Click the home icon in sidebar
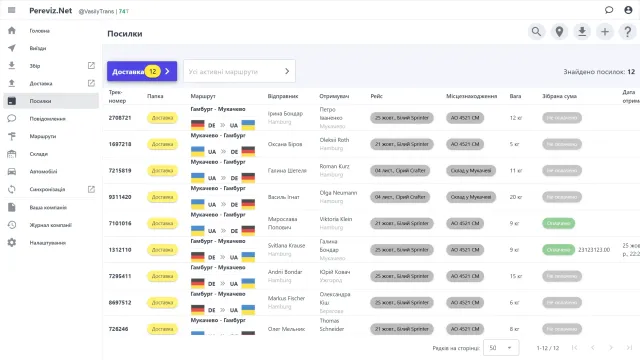Viewport: 640px width, 360px height. click(x=12, y=31)
